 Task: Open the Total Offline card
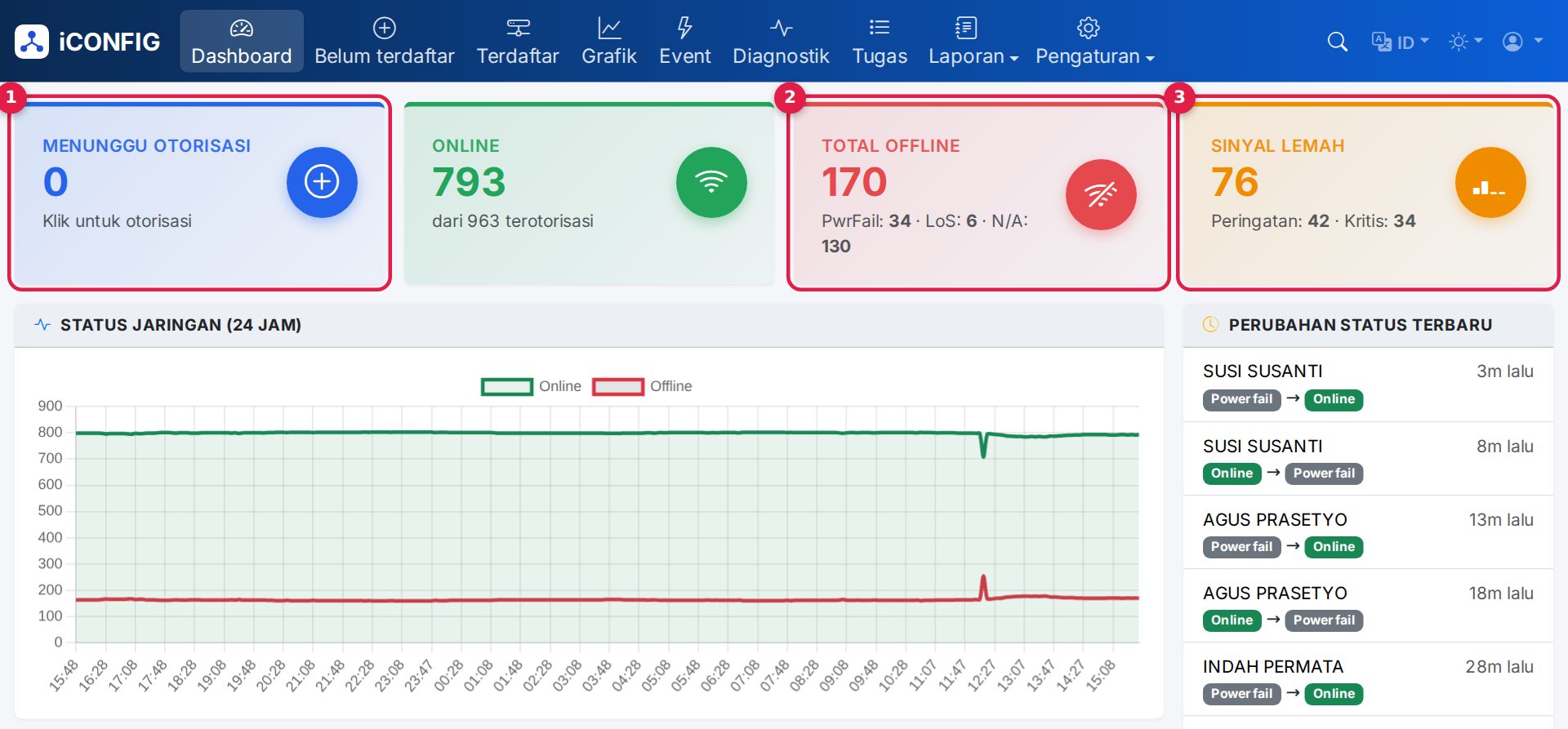(x=979, y=193)
